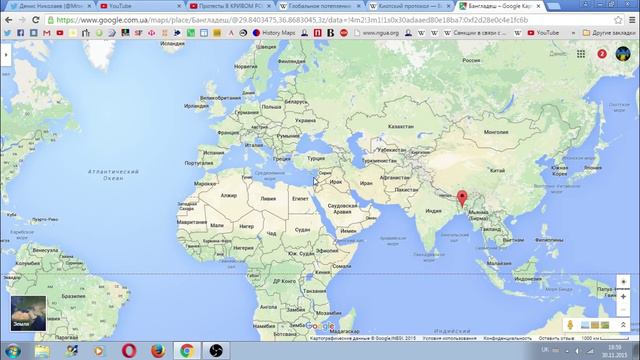Open Условия использования terms link
The height and width of the screenshot is (360, 640).
pos(449,338)
